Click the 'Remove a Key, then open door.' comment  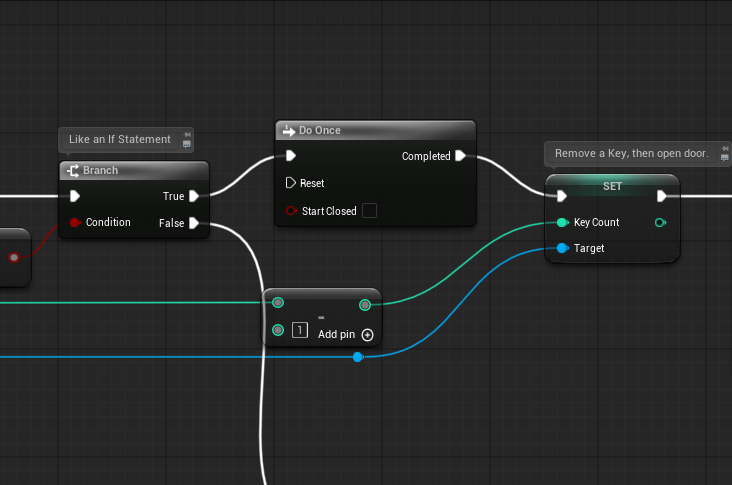[x=631, y=153]
